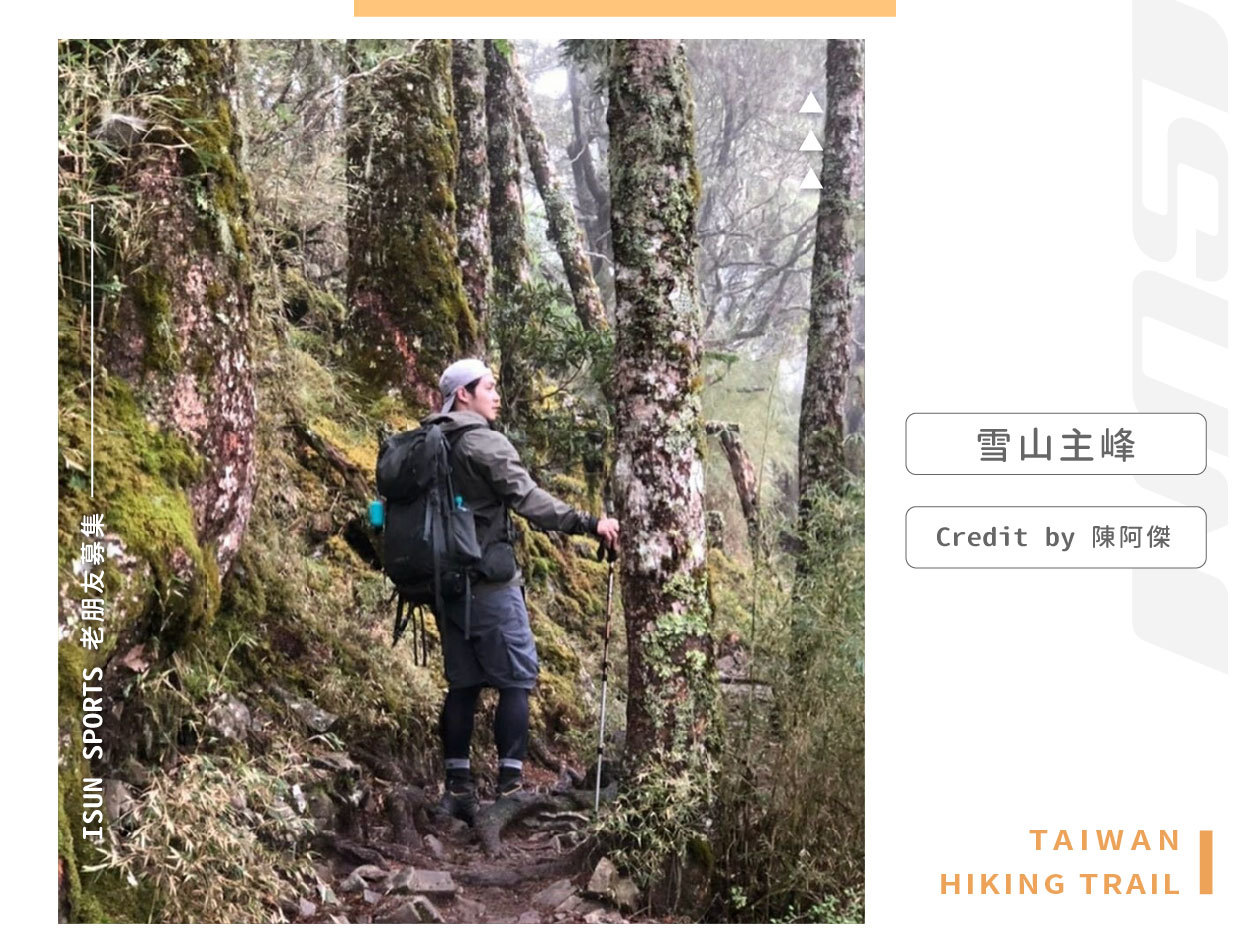Click the vertical white line above caption
The width and height of the screenshot is (1250, 937).
(x=92, y=350)
